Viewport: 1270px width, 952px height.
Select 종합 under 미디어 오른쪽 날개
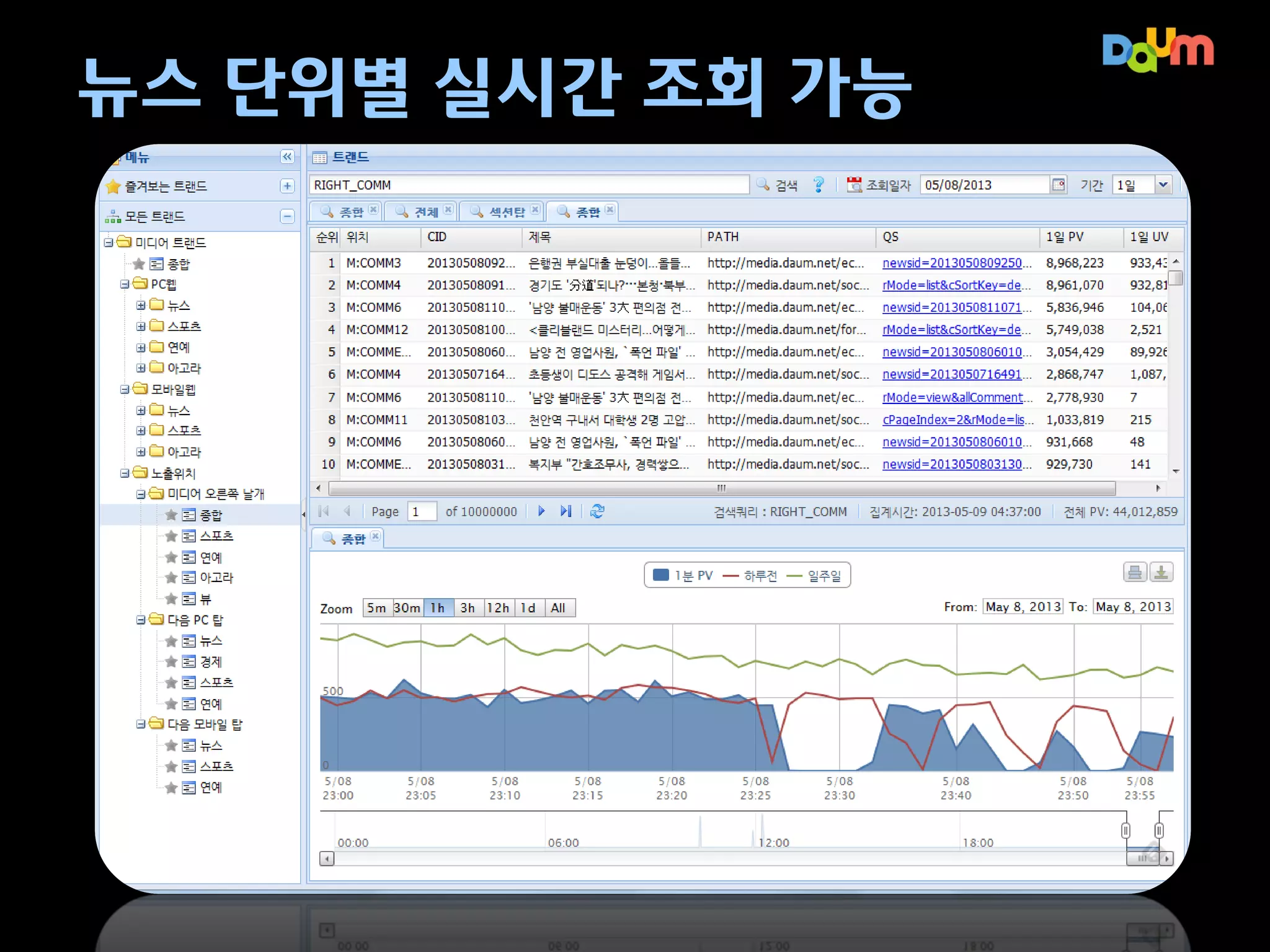[x=211, y=515]
